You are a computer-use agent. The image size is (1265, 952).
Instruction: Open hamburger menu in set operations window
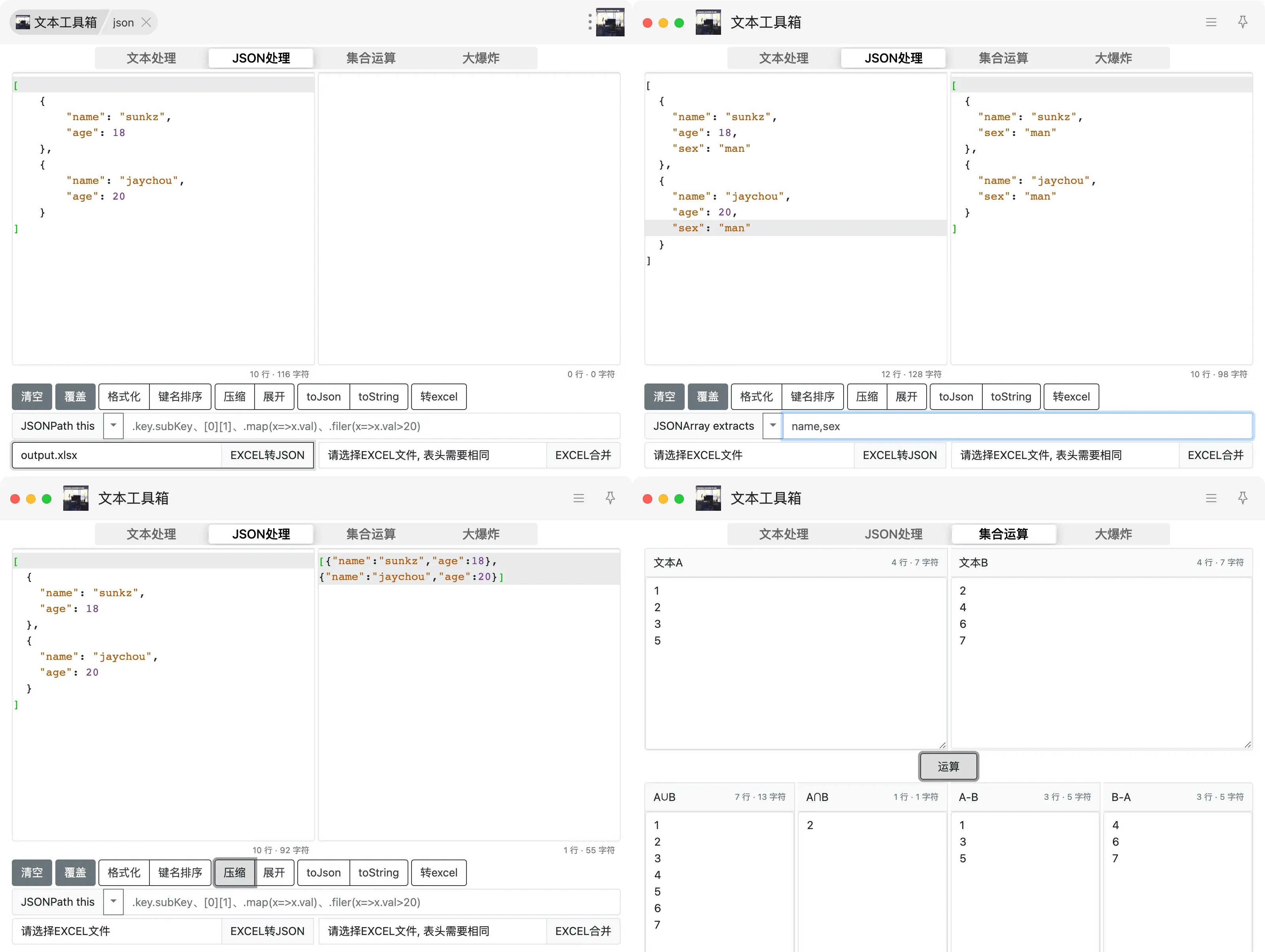pos(1211,498)
